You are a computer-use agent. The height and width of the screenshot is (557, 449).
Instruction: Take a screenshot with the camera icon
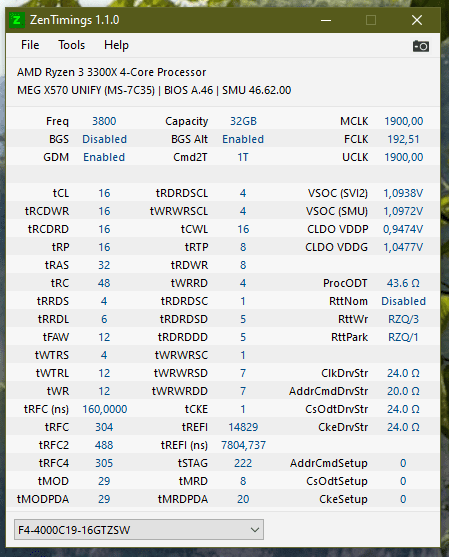tap(421, 46)
